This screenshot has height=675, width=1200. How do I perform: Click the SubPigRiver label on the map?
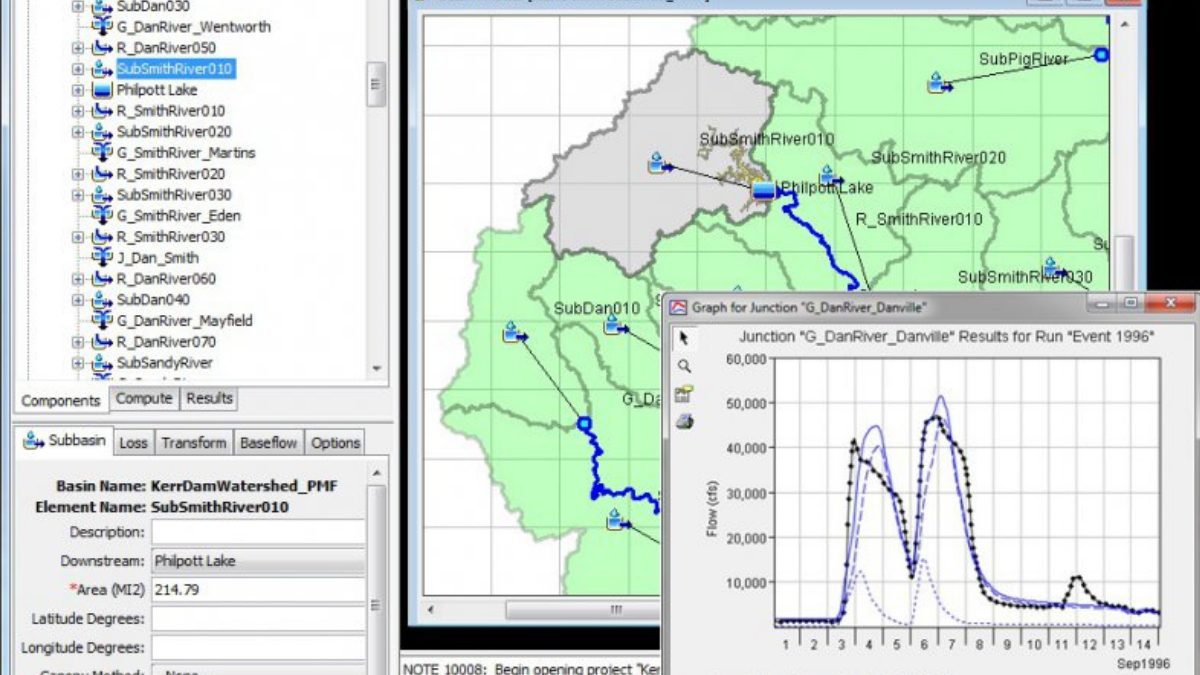1023,60
